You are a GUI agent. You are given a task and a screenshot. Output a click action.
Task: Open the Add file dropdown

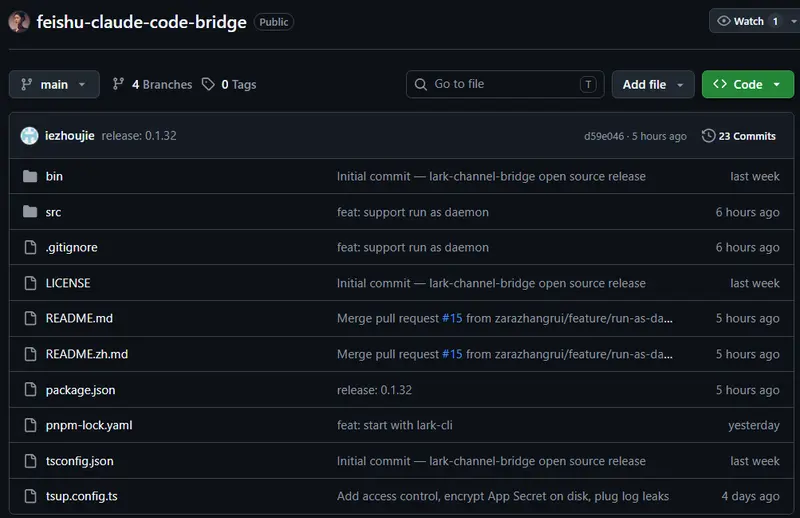click(x=653, y=84)
